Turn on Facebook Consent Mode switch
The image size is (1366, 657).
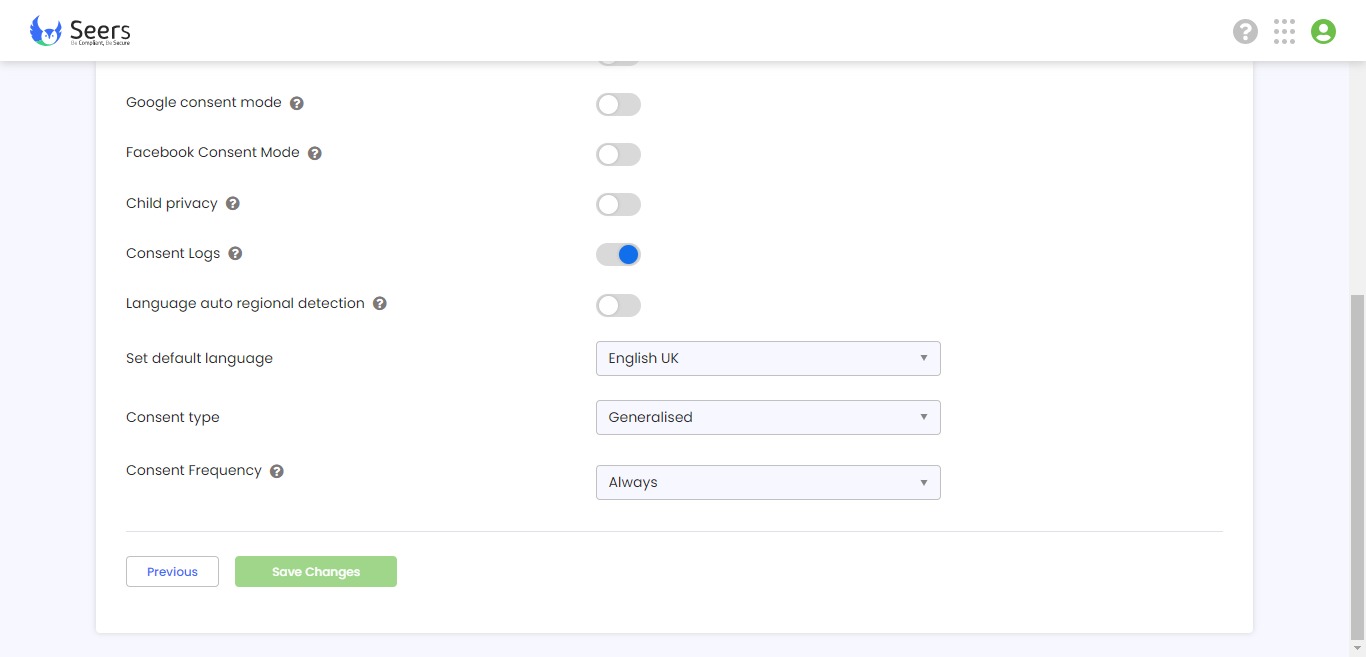[x=618, y=155]
